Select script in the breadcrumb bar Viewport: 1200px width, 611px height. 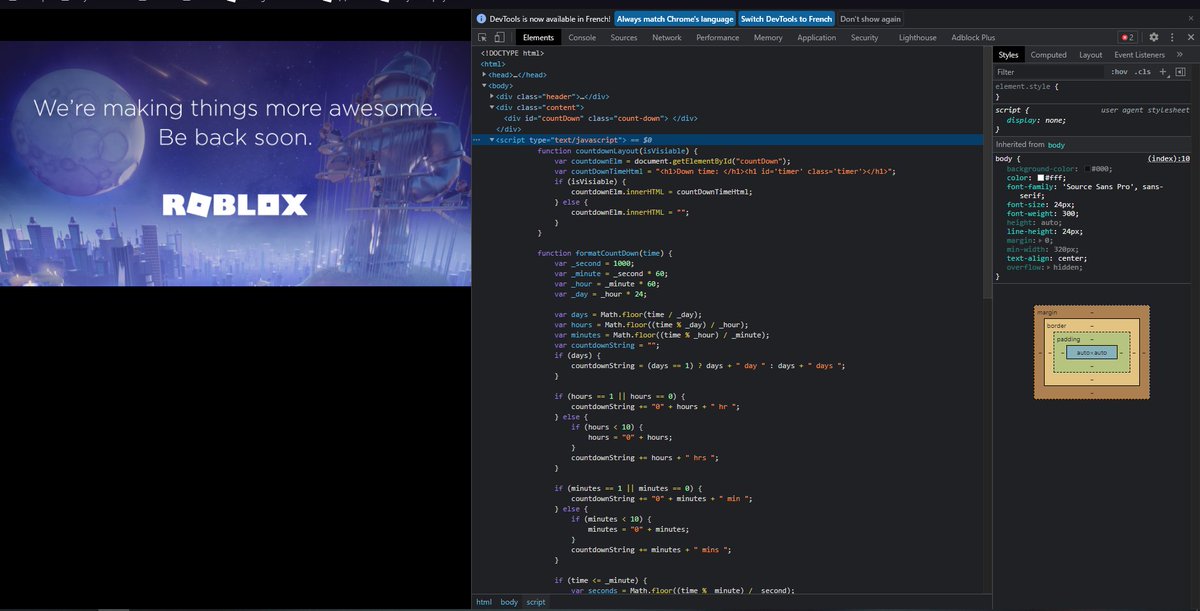tap(536, 602)
